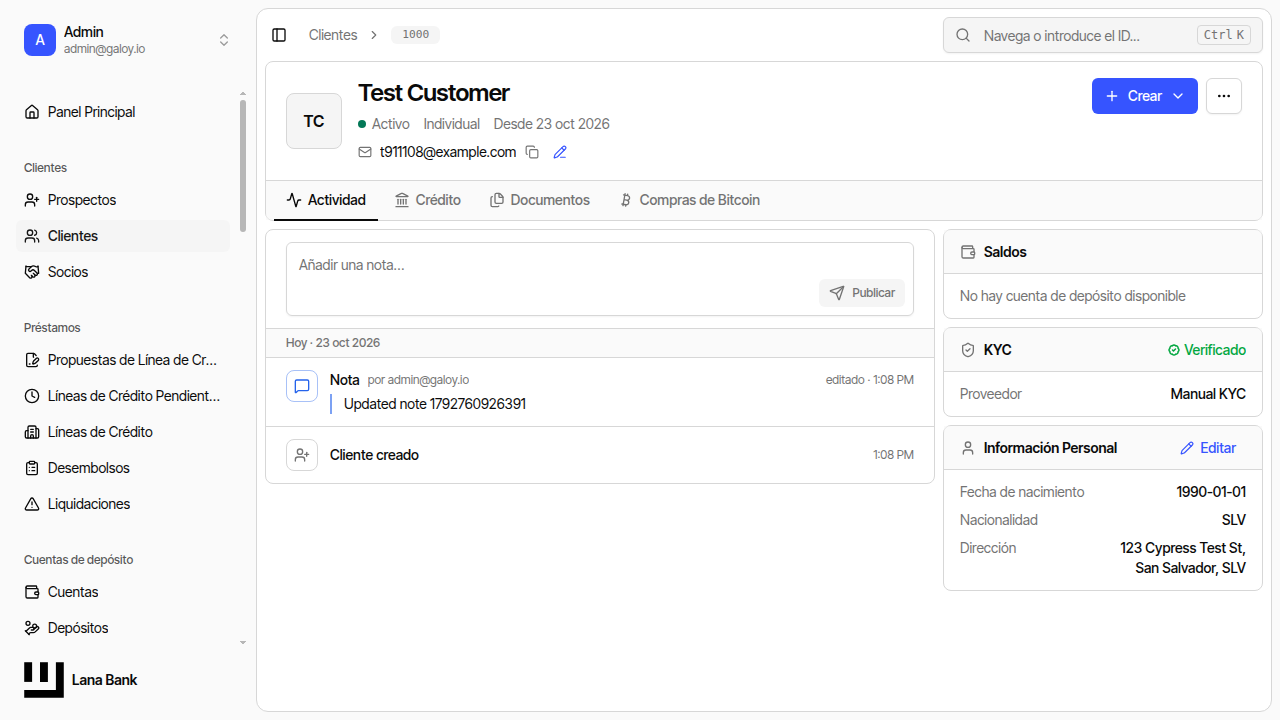Open Líneas de Crédito Pendientes
This screenshot has height=720, width=1280.
124,396
